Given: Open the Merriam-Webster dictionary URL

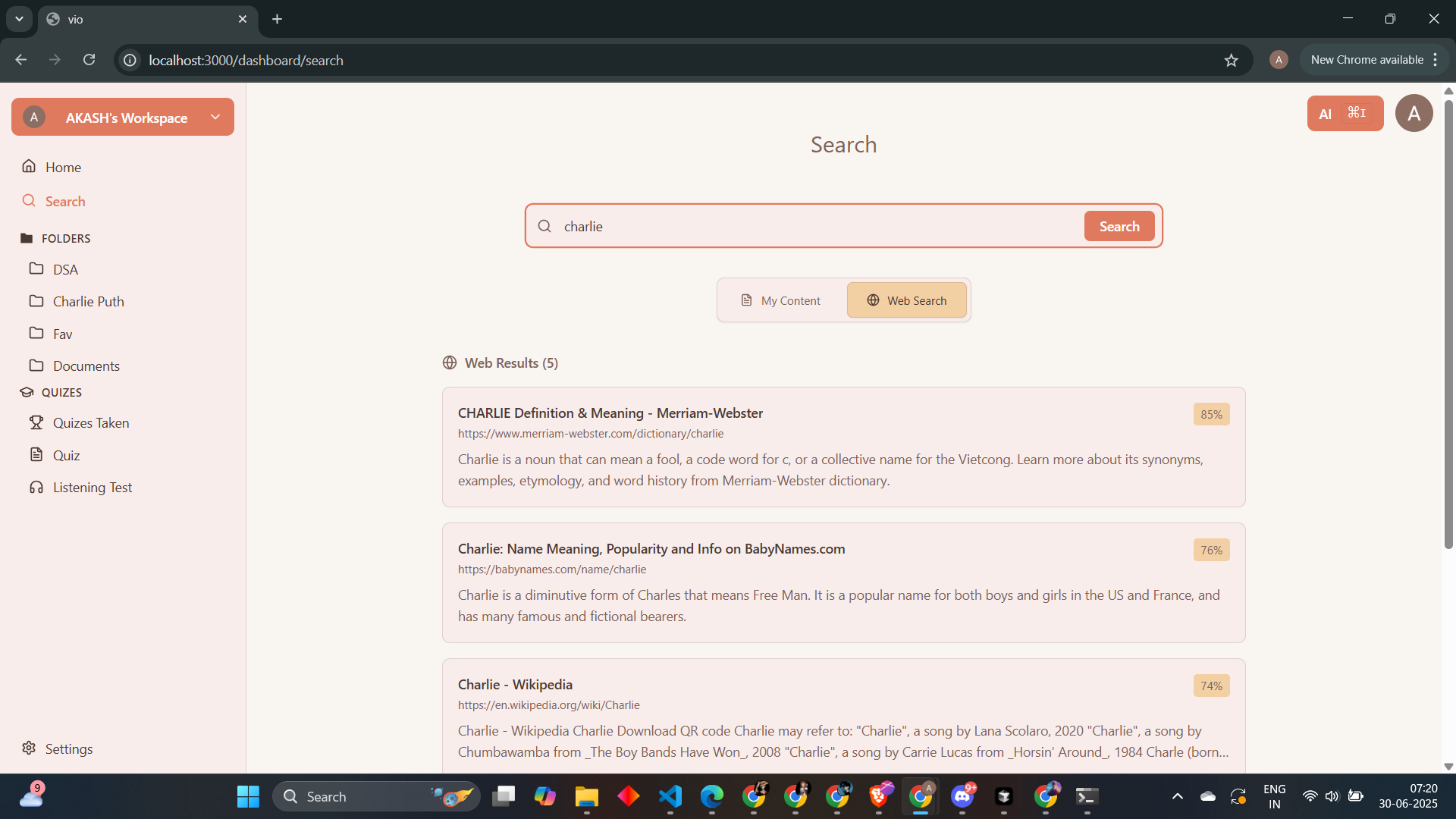Looking at the screenshot, I should (x=590, y=434).
